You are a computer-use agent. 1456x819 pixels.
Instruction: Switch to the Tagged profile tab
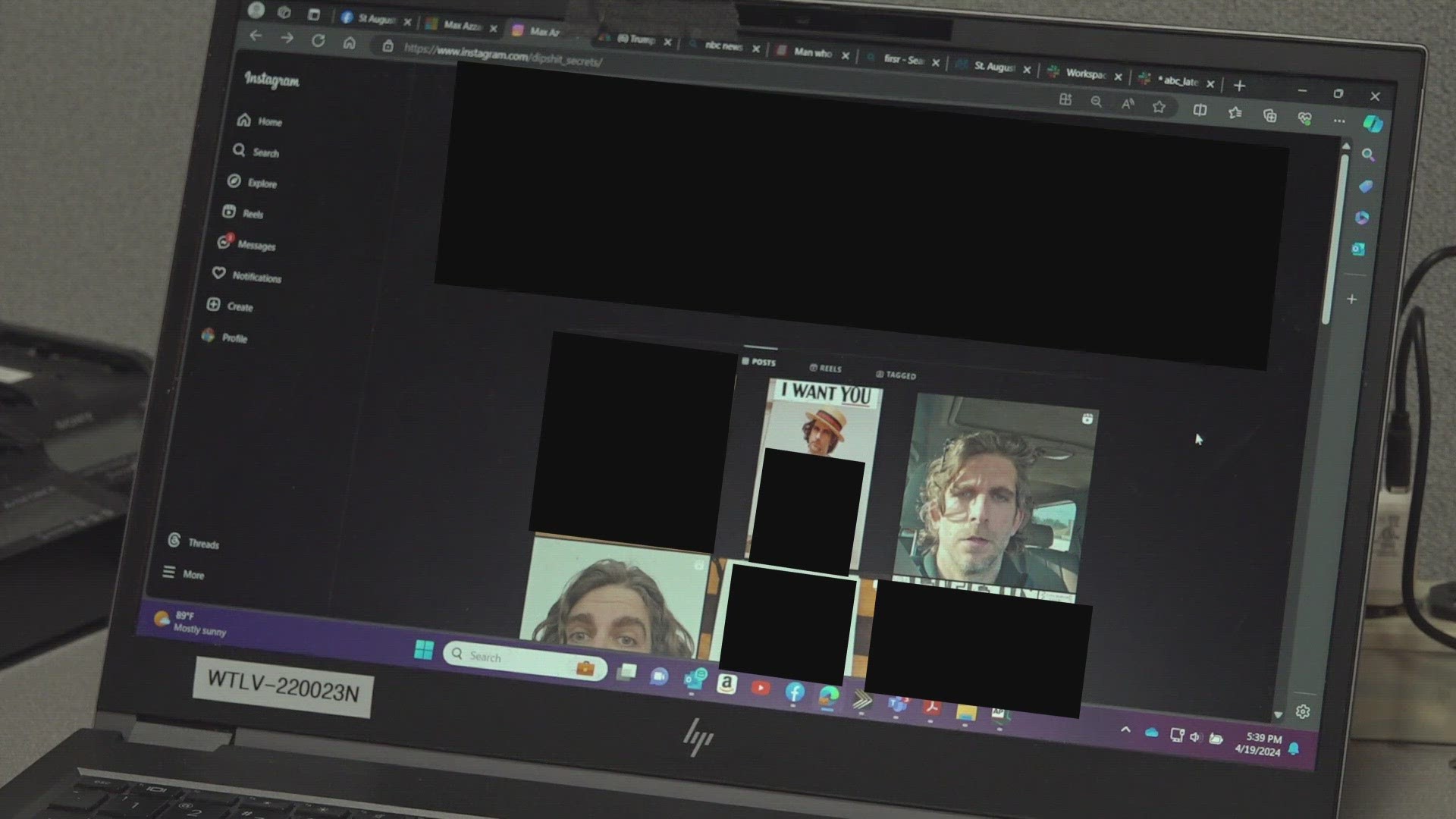(896, 375)
